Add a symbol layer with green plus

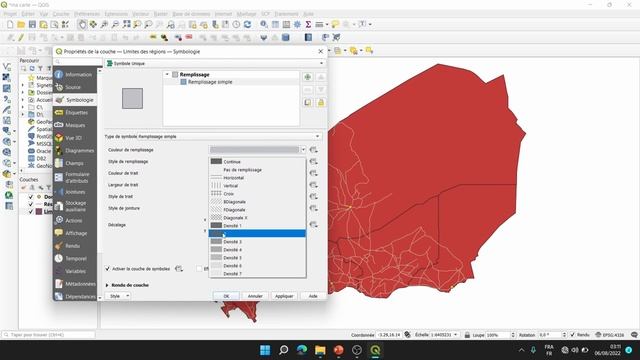(x=308, y=77)
